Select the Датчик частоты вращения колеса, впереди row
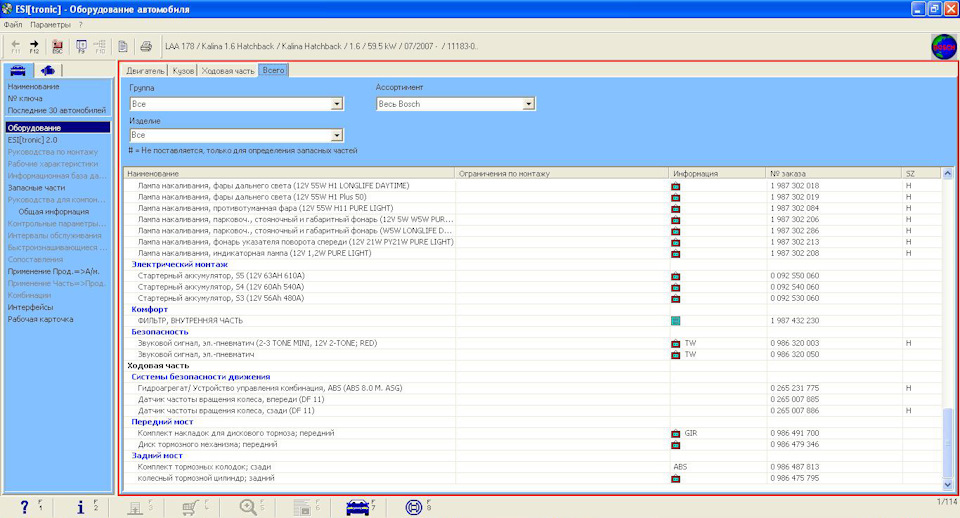This screenshot has height=518, width=960. coord(533,400)
